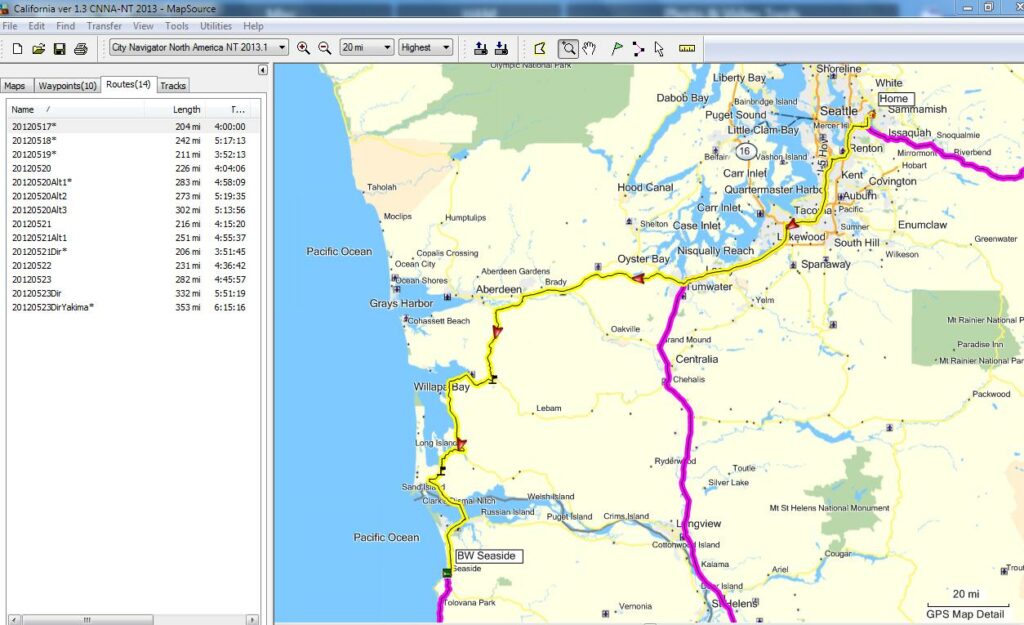Click the New file icon
The image size is (1024, 625).
(17, 48)
